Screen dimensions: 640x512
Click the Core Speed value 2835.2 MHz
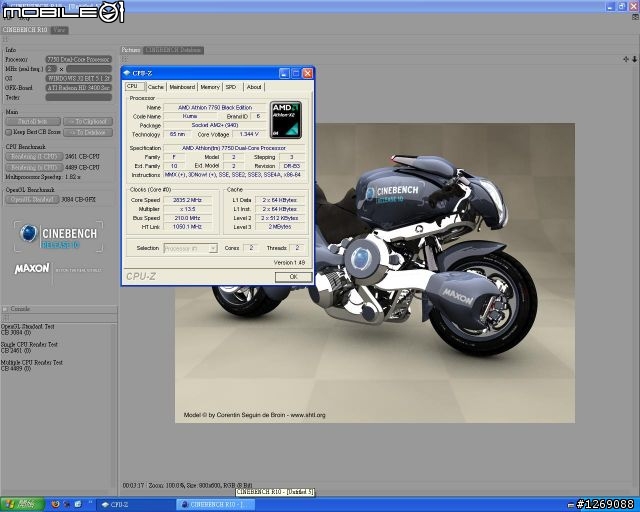point(187,200)
